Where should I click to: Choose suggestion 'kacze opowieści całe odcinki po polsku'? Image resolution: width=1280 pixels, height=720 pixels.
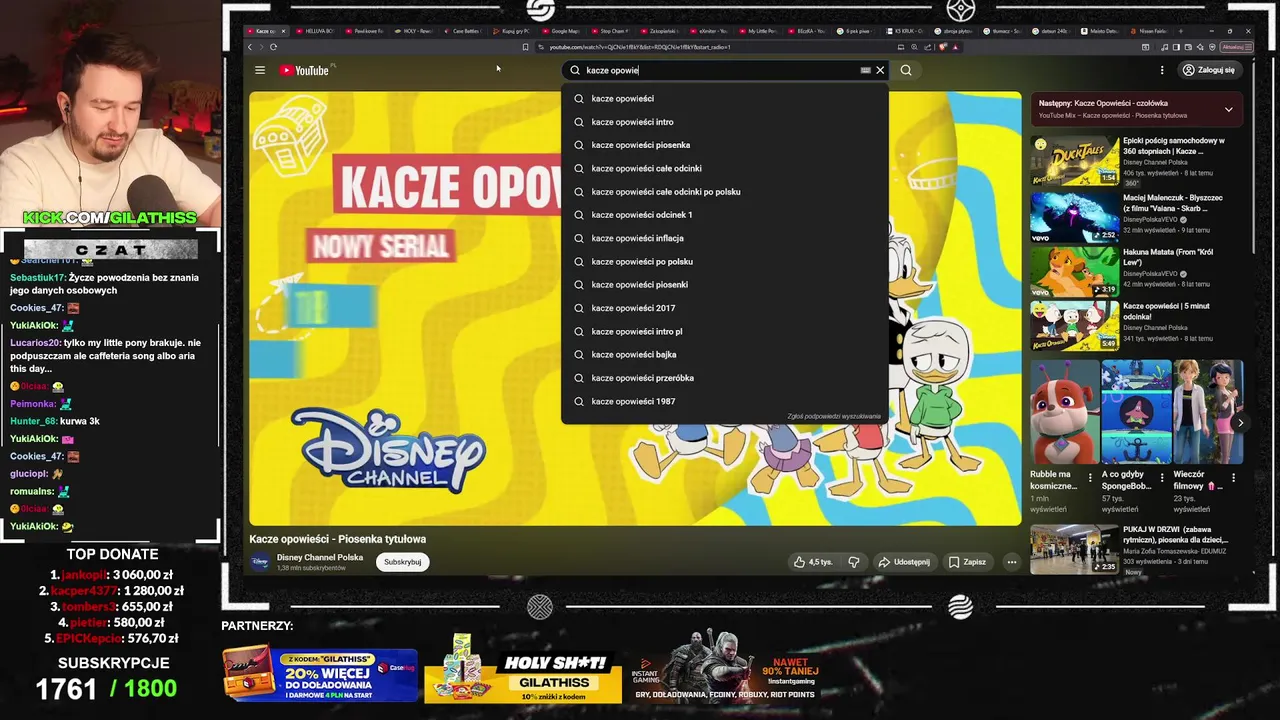[x=725, y=192]
